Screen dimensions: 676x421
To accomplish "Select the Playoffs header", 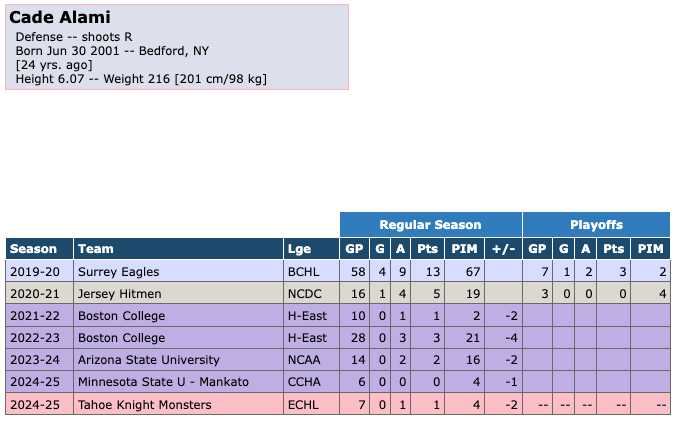I will coord(596,225).
